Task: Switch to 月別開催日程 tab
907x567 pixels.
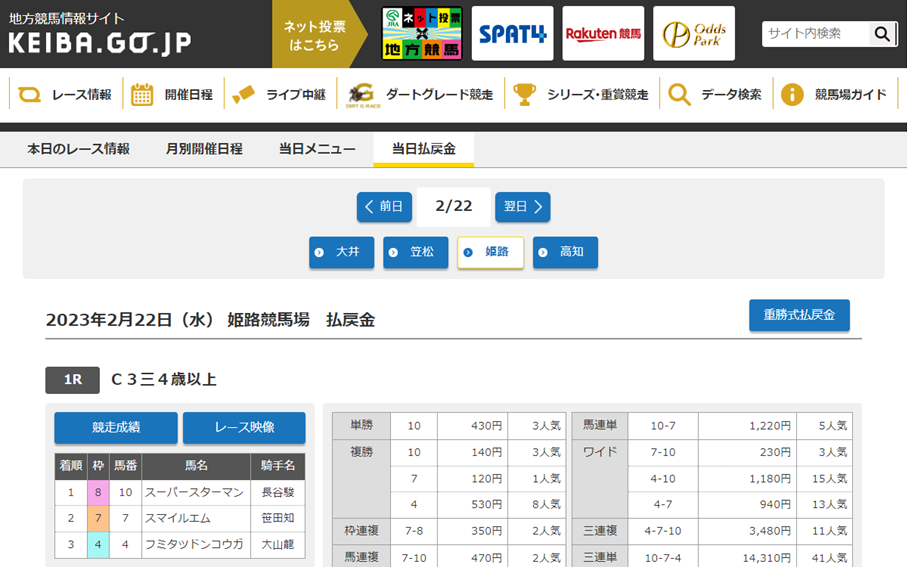Action: tap(204, 149)
